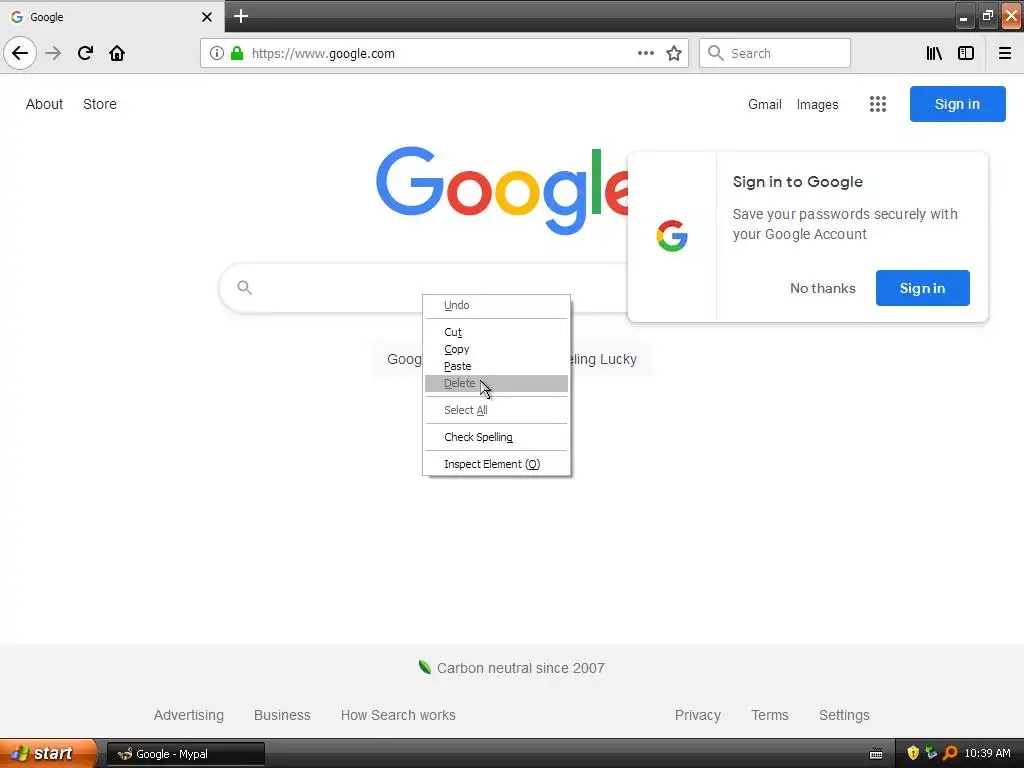The width and height of the screenshot is (1024, 768).
Task: Bookmark this page with the star icon
Action: coord(674,53)
